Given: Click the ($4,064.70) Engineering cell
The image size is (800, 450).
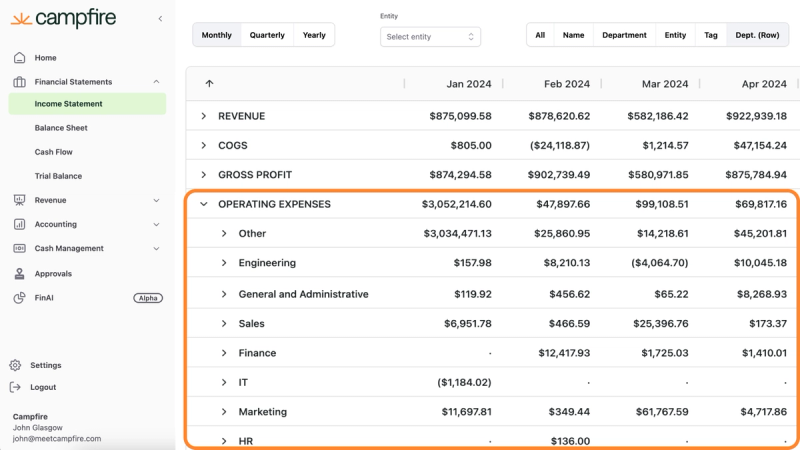Looking at the screenshot, I should coord(660,263).
